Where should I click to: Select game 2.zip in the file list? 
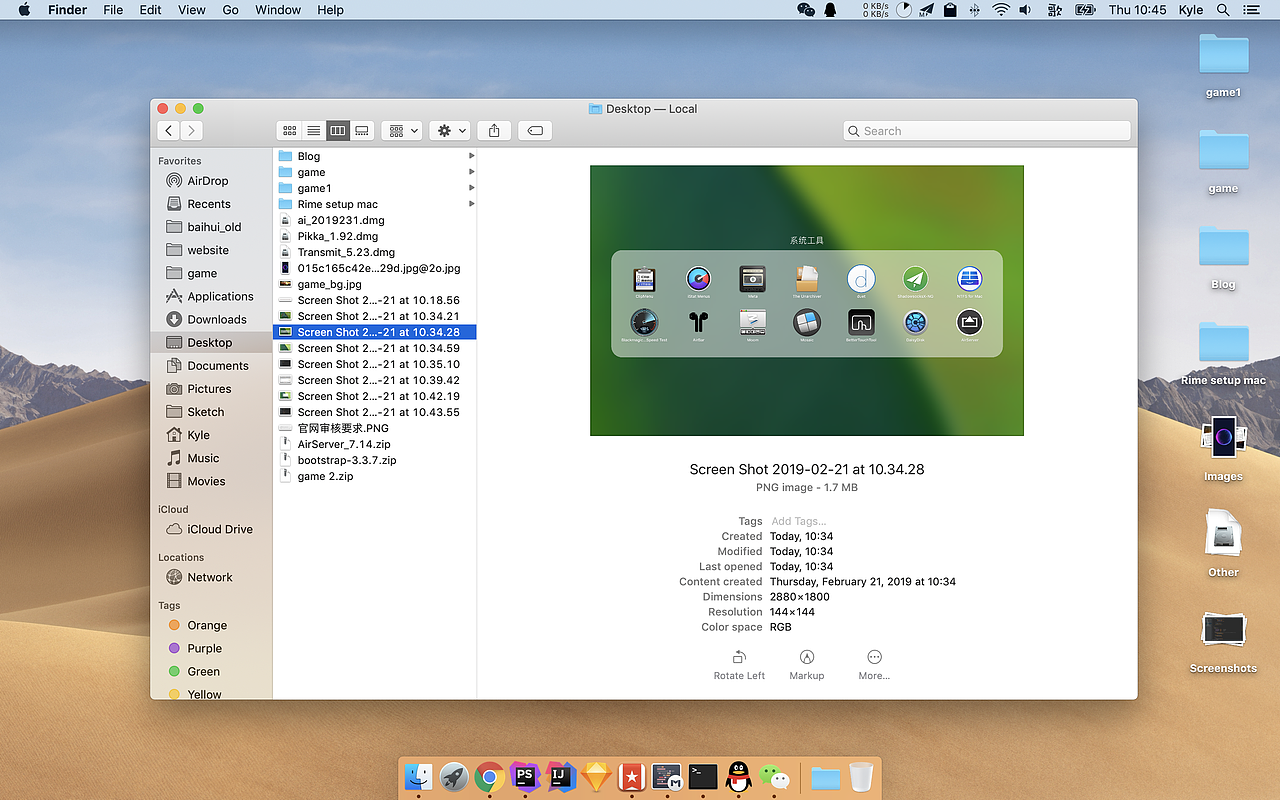375,476
